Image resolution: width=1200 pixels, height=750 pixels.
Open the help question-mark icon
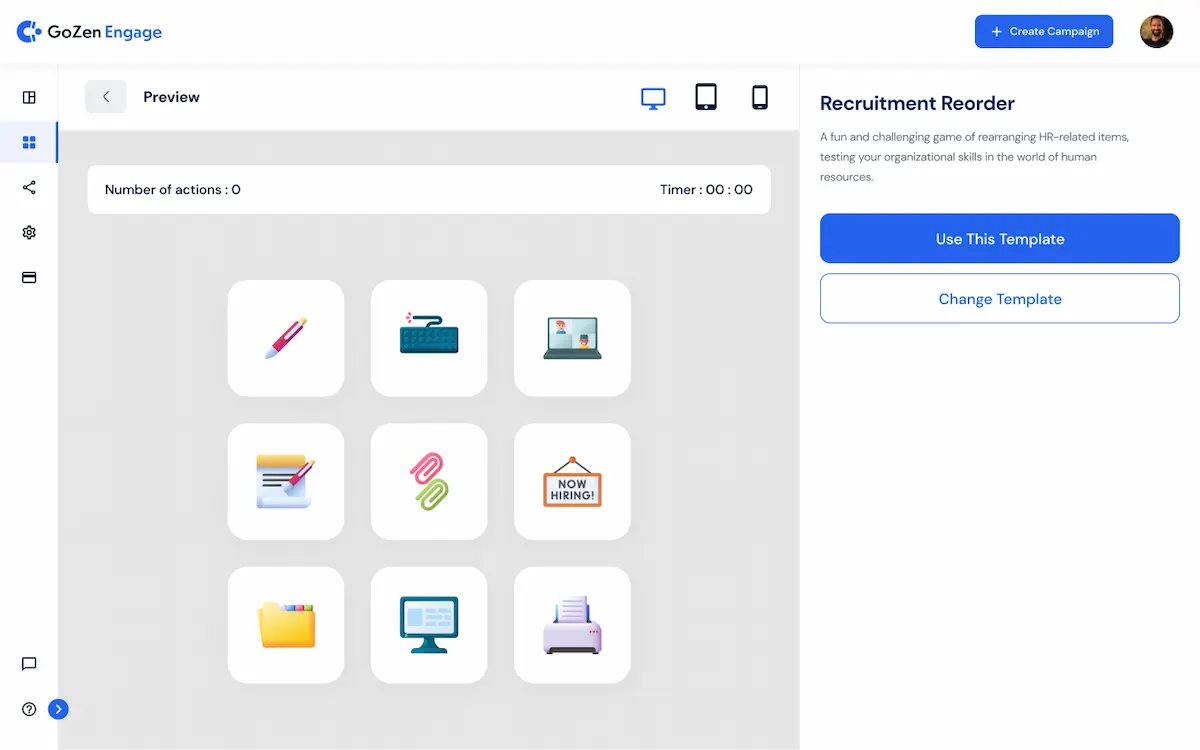tap(28, 708)
